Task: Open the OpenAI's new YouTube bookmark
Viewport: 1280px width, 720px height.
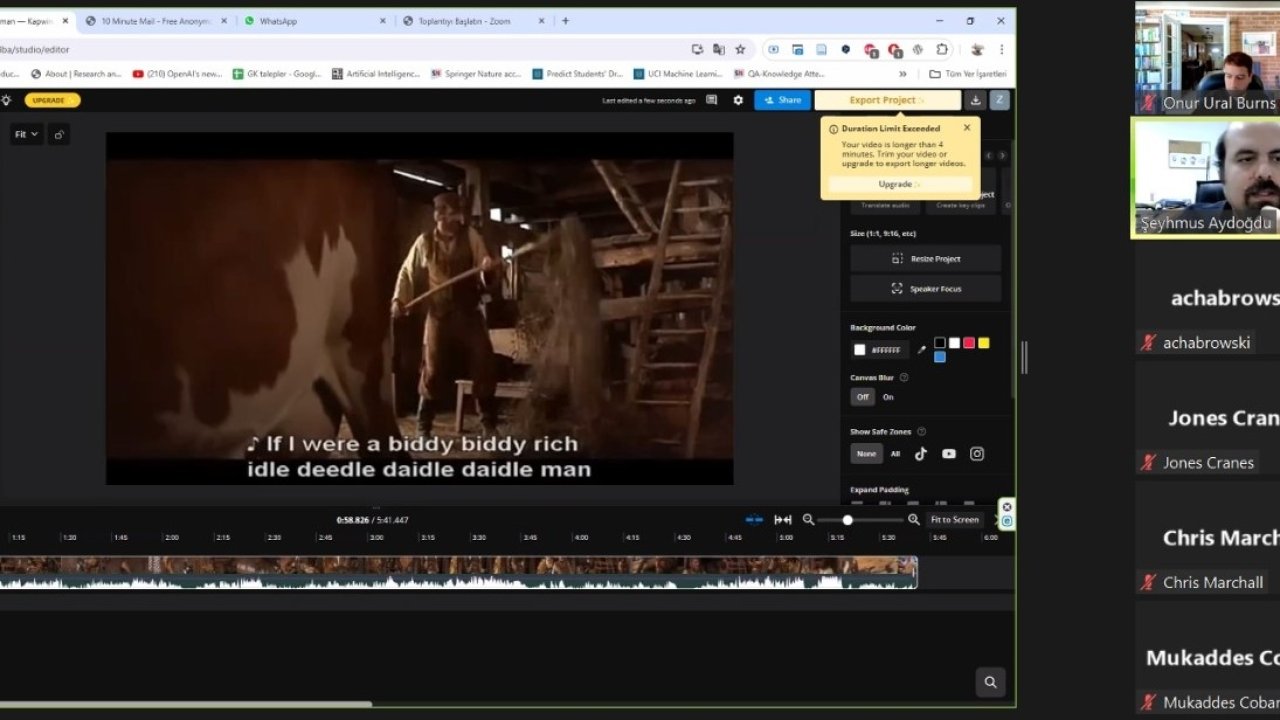Action: 178,74
